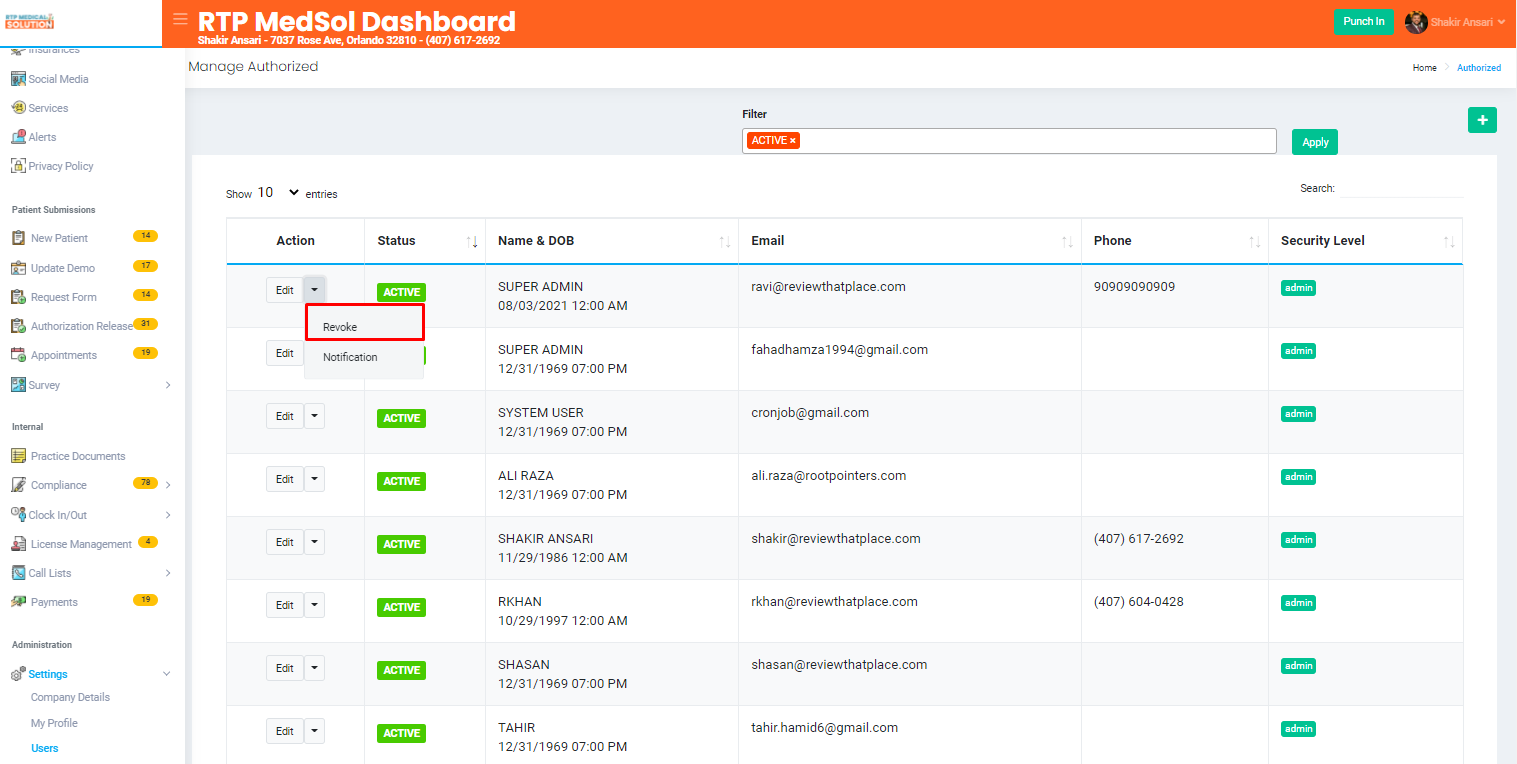Click Edit for fahadhamza1994@gmail.com row

pos(285,353)
